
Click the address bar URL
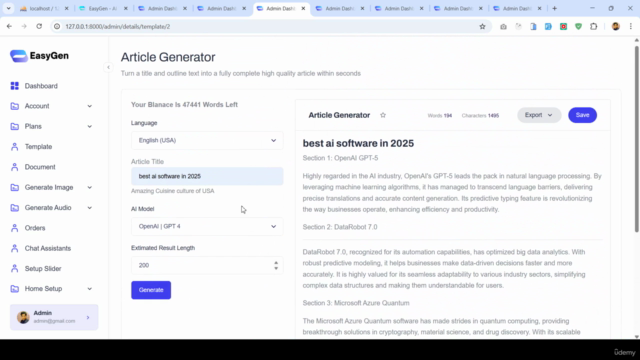coord(118,27)
